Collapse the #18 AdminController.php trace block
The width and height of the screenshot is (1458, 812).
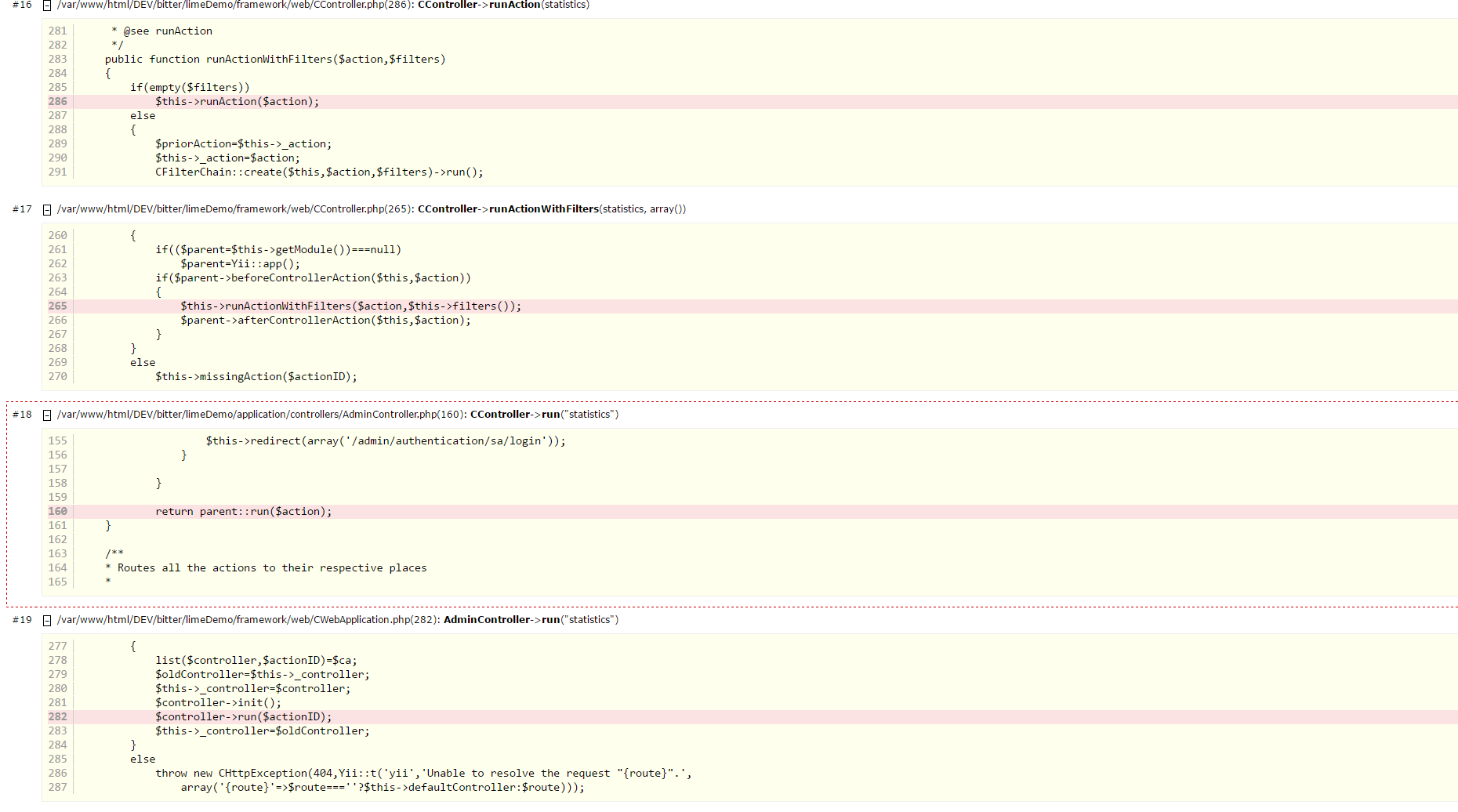[x=47, y=415]
